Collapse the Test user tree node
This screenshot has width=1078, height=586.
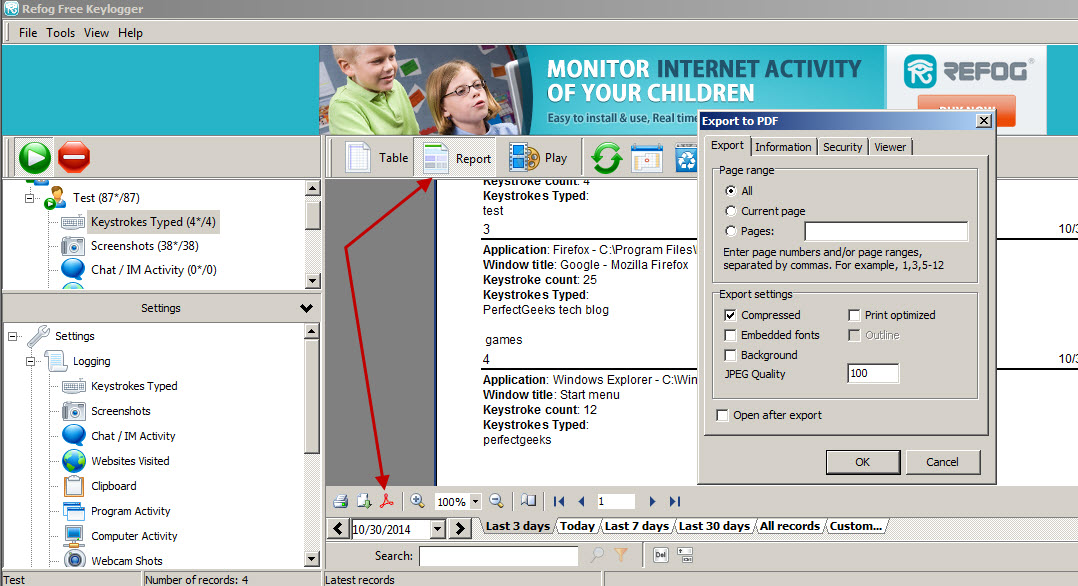coord(29,198)
